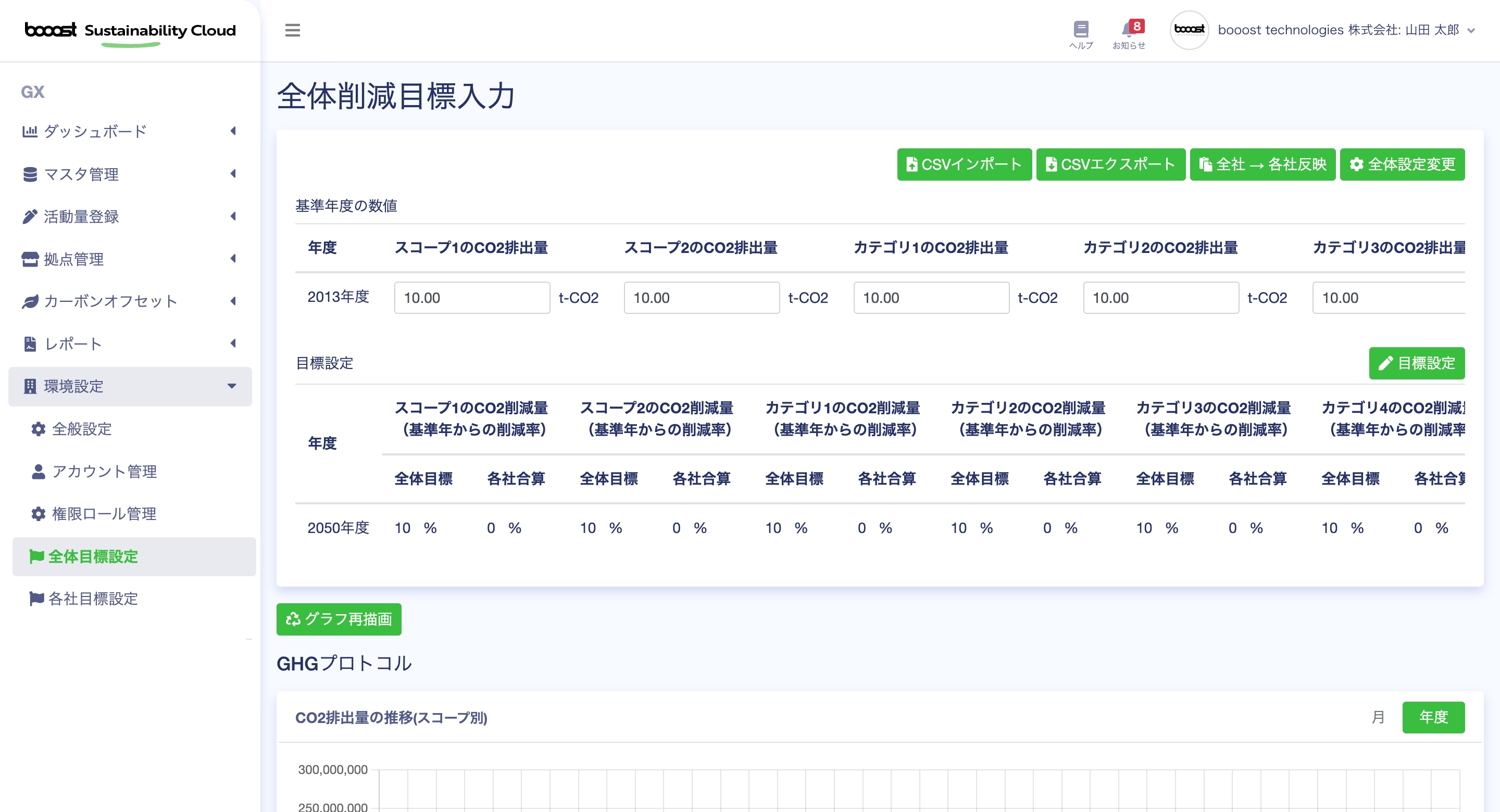Open the マスタ管理 menu label
The width and height of the screenshot is (1500, 812).
click(x=81, y=174)
